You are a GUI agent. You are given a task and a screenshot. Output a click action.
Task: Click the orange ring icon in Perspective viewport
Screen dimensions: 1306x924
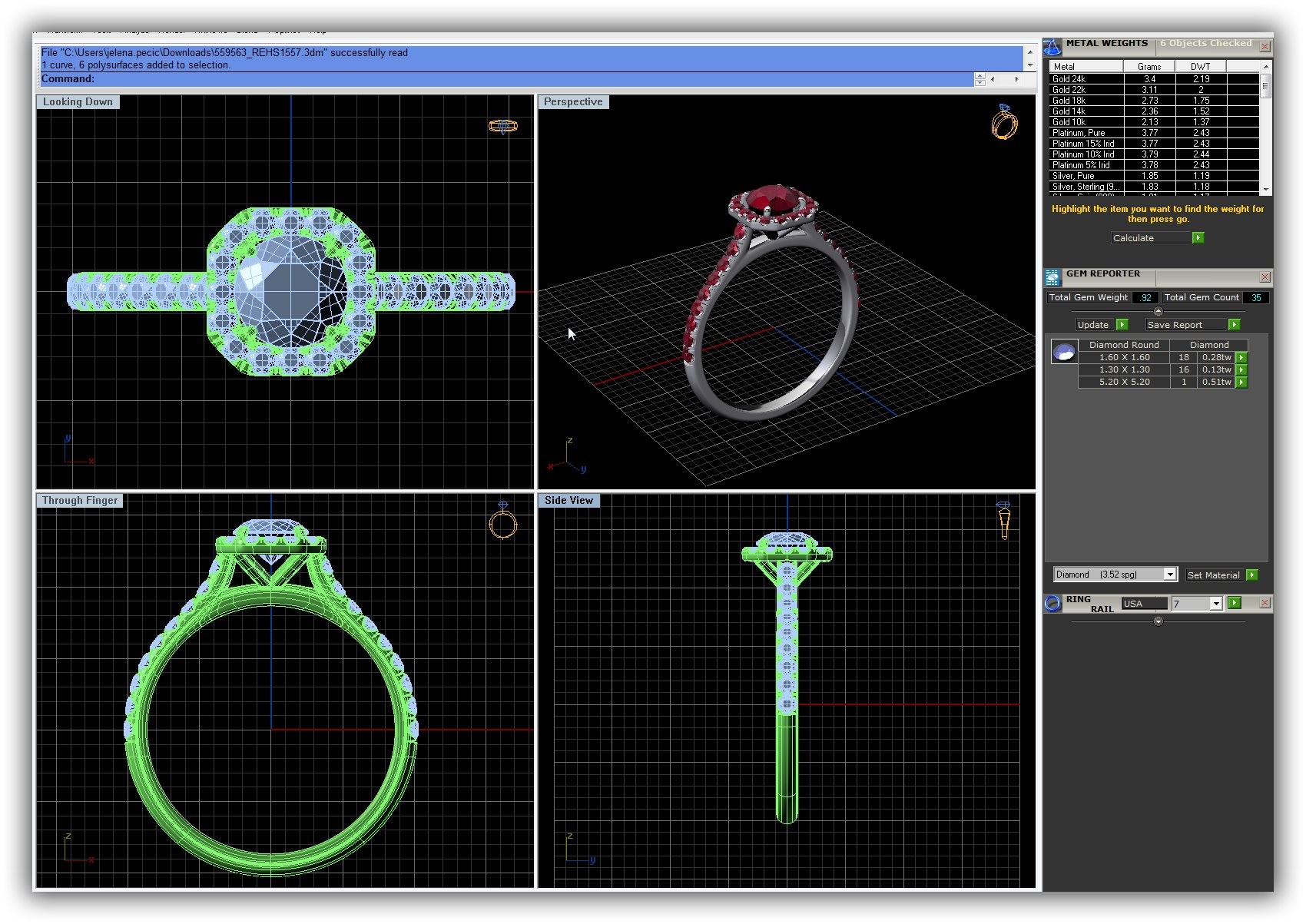tap(1004, 122)
